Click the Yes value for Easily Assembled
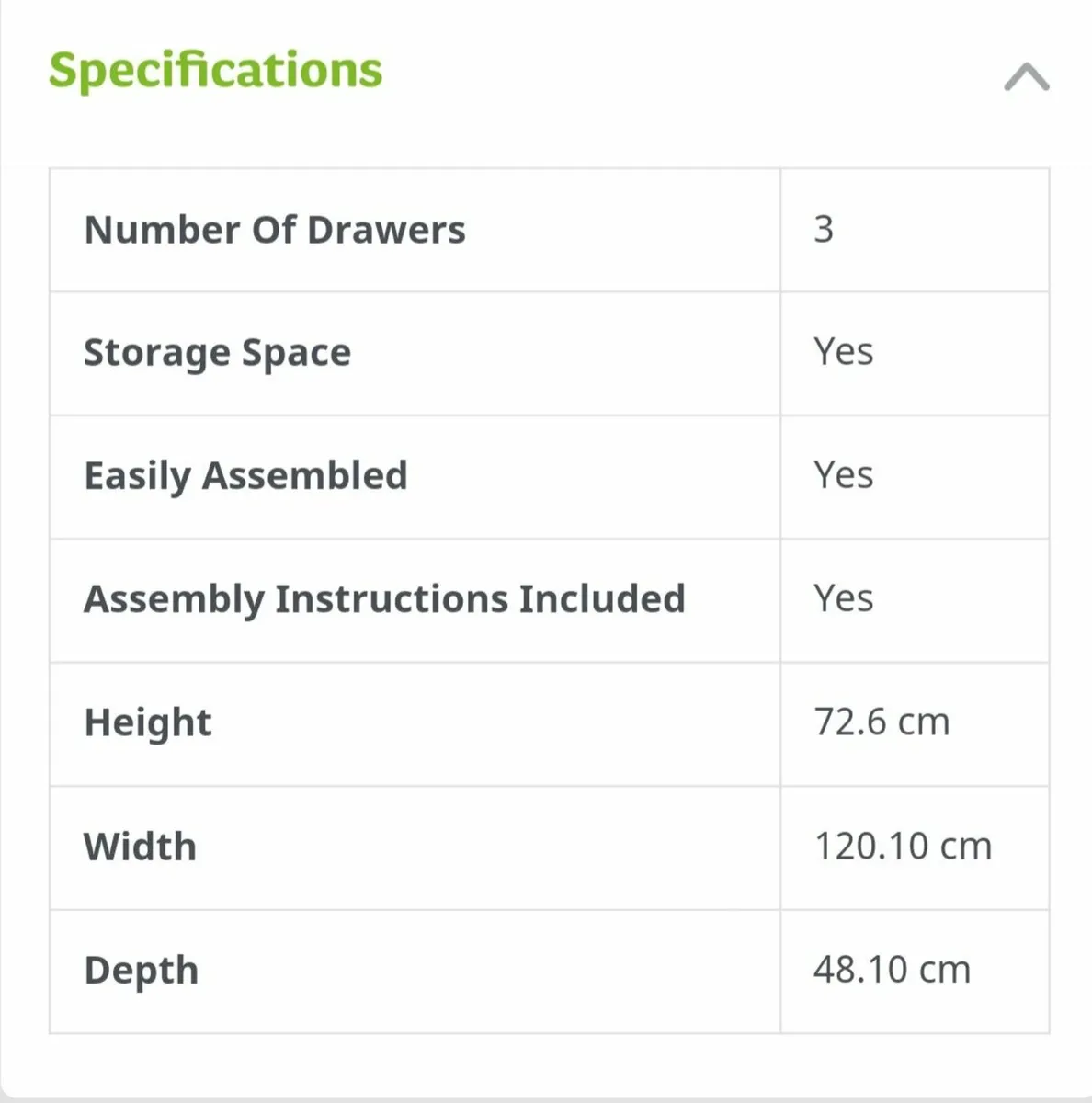1092x1103 pixels. [x=843, y=475]
